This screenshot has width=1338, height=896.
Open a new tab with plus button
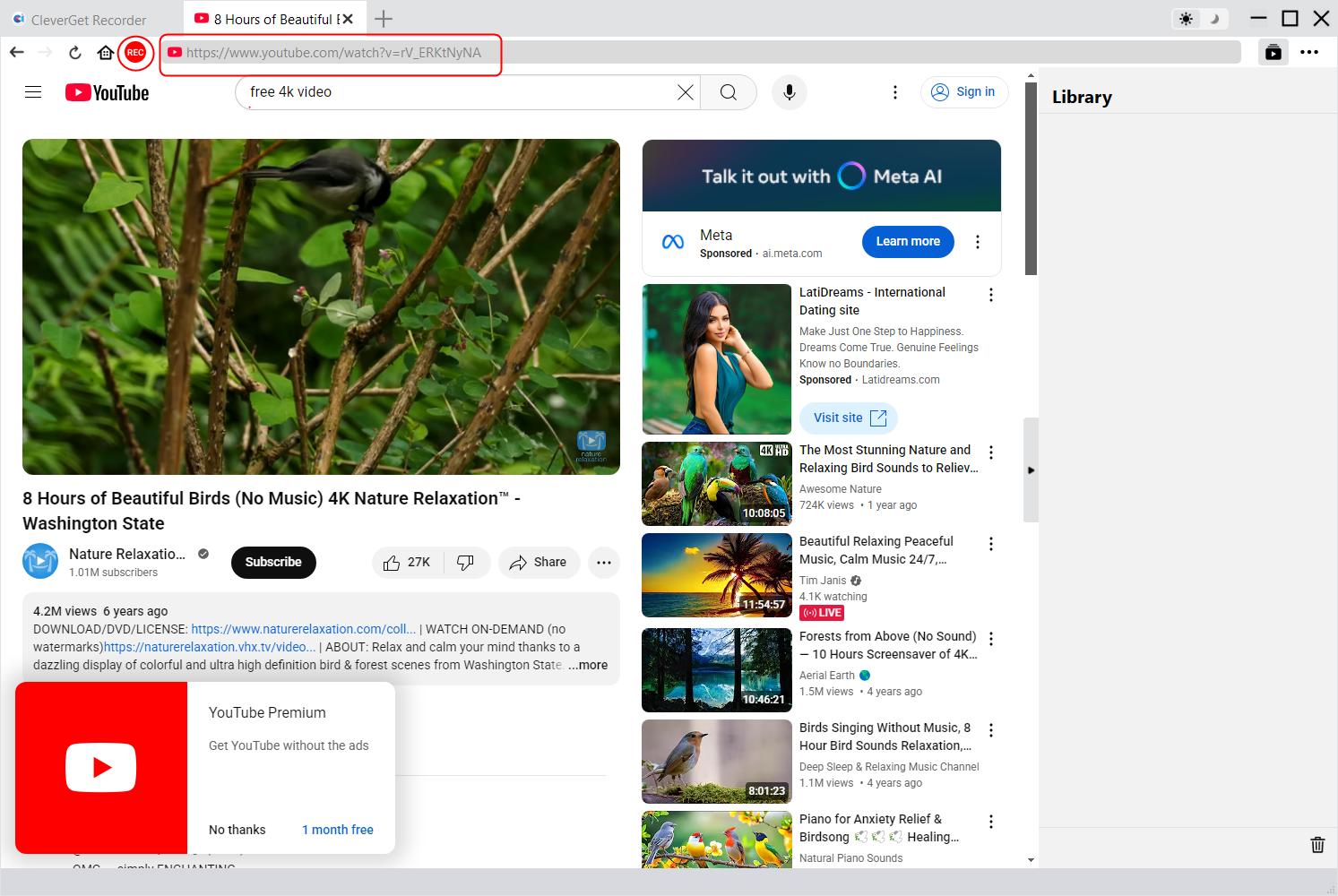[384, 19]
